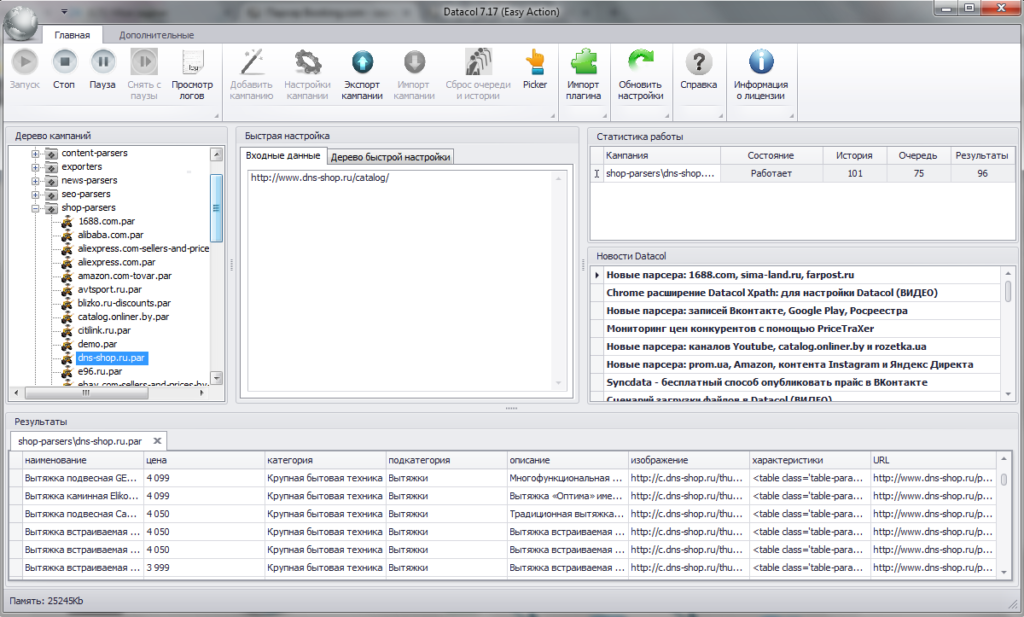Viewport: 1024px width, 617px height.
Task: Select dns-shop.ru.par campaign
Action: tap(112, 358)
